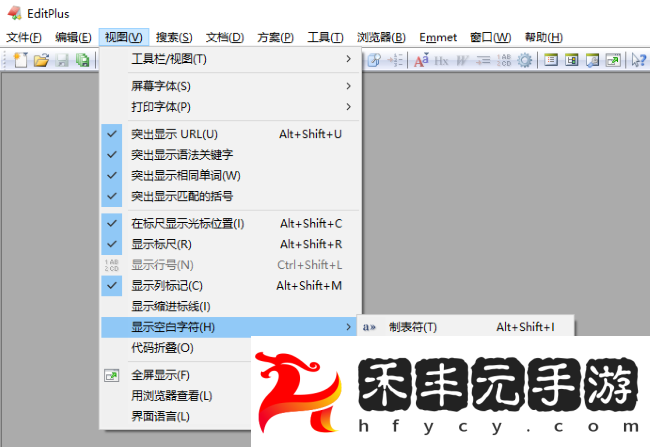
Task: Click the Hx hex viewer toolbar icon
Action: [x=441, y=61]
